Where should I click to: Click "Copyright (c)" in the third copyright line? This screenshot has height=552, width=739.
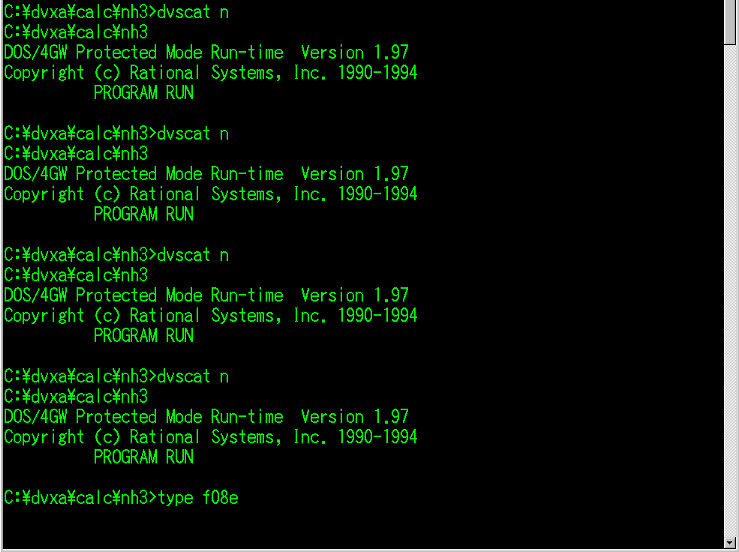tap(62, 315)
